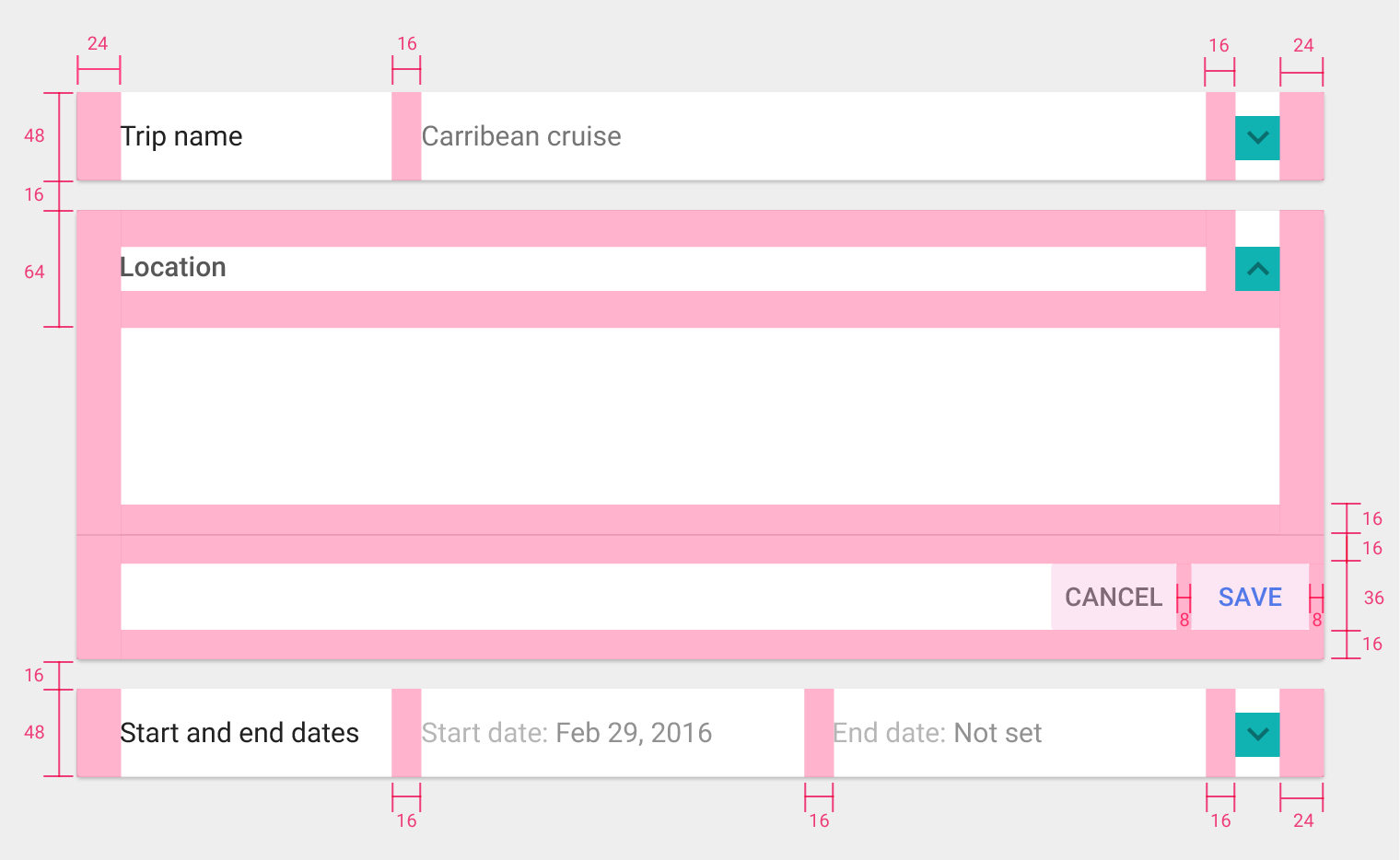Click the 64 height measurement label
This screenshot has width=1400, height=860.
coord(34,273)
